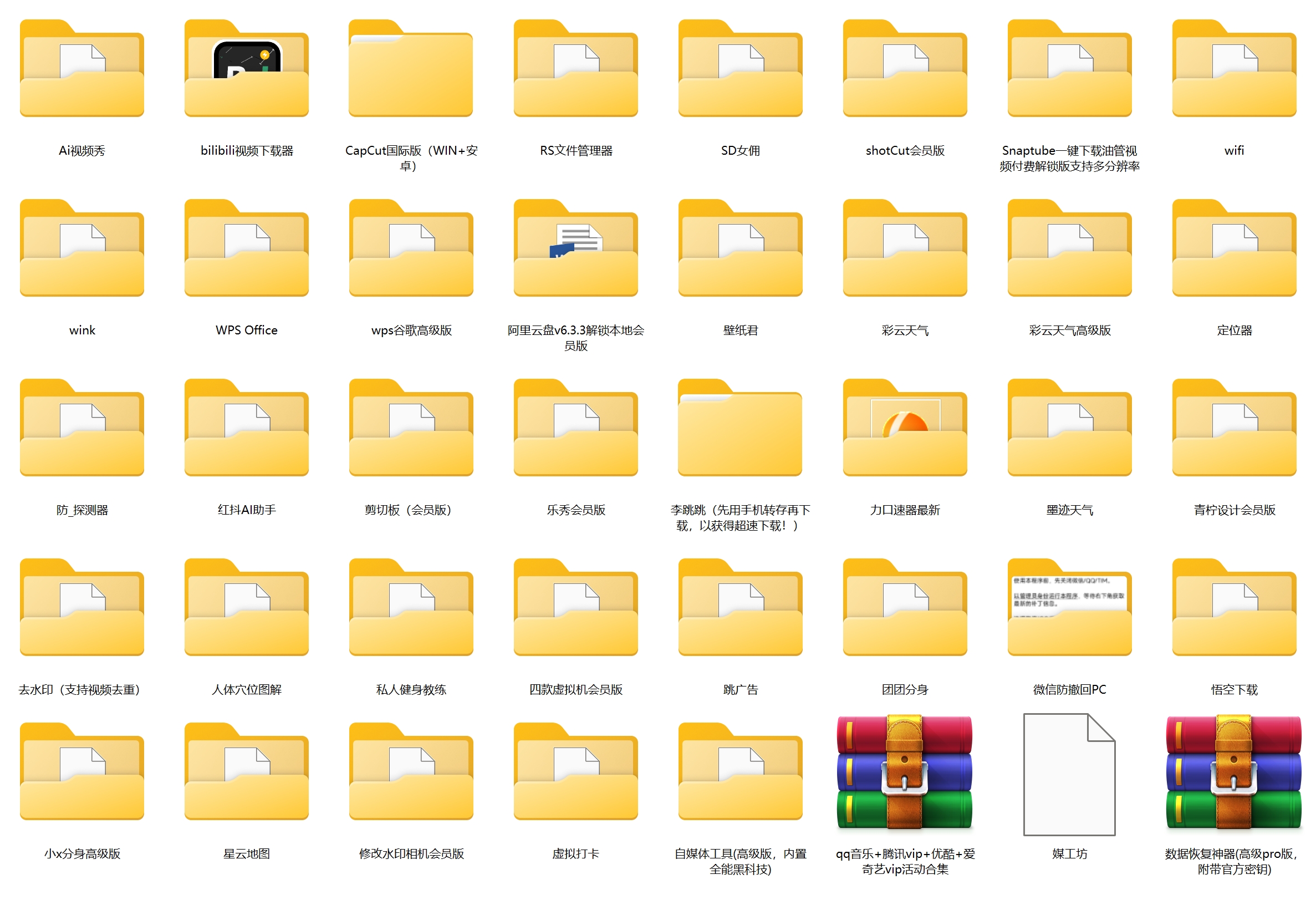This screenshot has width=1316, height=905.
Task: Click the 去水印 folder icon
Action: click(x=82, y=608)
